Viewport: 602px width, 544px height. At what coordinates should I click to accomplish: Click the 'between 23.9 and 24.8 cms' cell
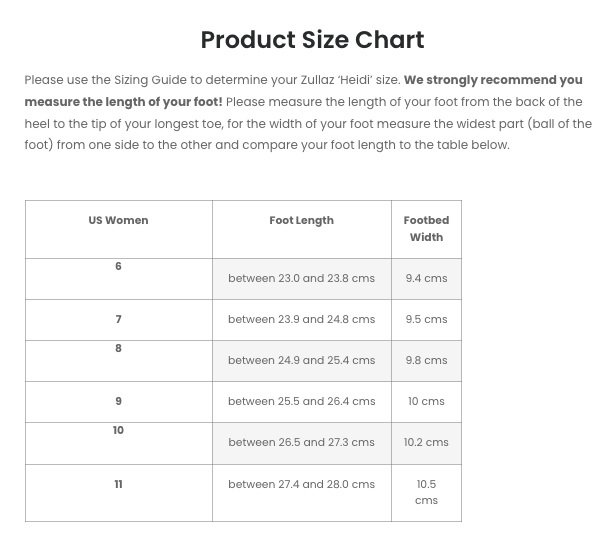[301, 319]
